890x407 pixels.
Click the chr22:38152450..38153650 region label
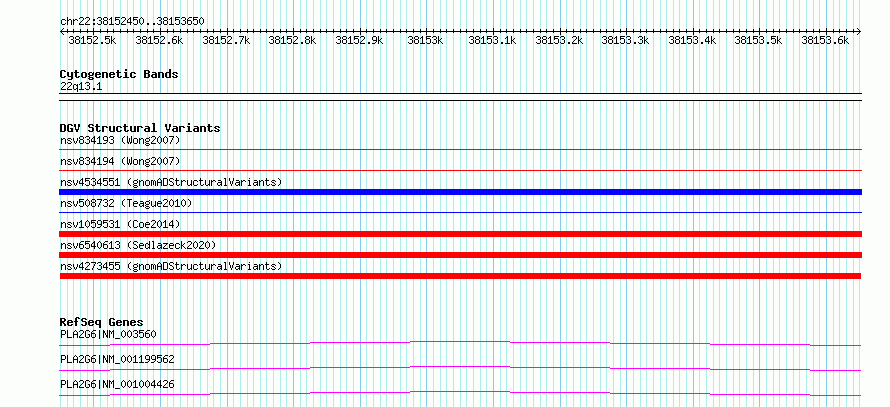tap(132, 22)
